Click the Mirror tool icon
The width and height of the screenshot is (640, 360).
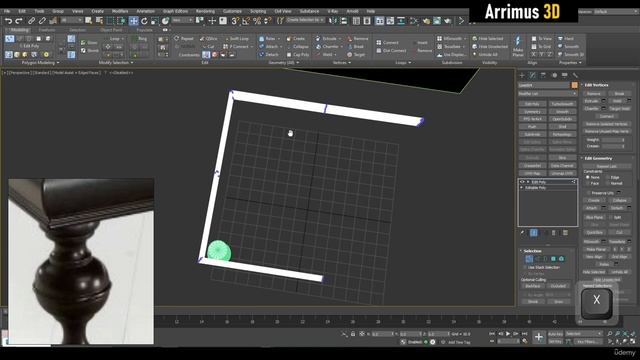(x=333, y=21)
